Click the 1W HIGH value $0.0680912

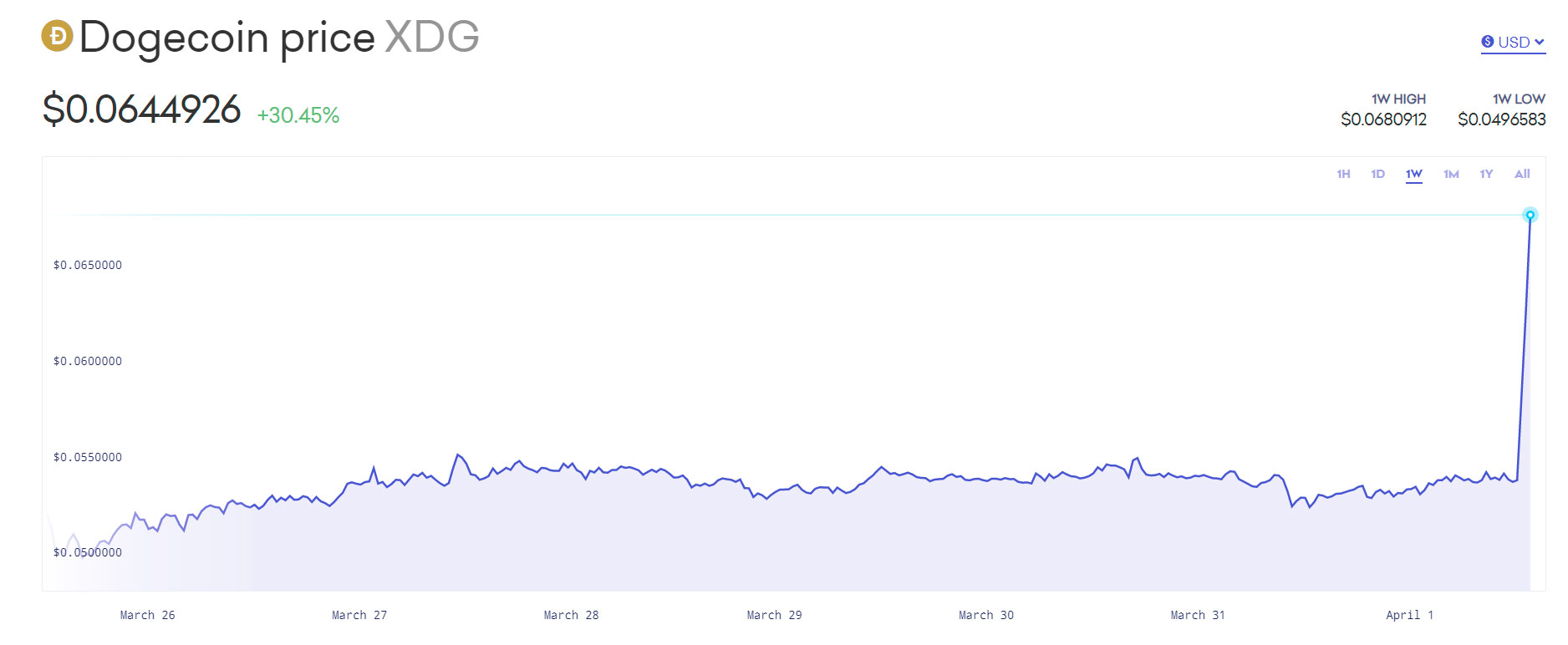pos(1383,119)
